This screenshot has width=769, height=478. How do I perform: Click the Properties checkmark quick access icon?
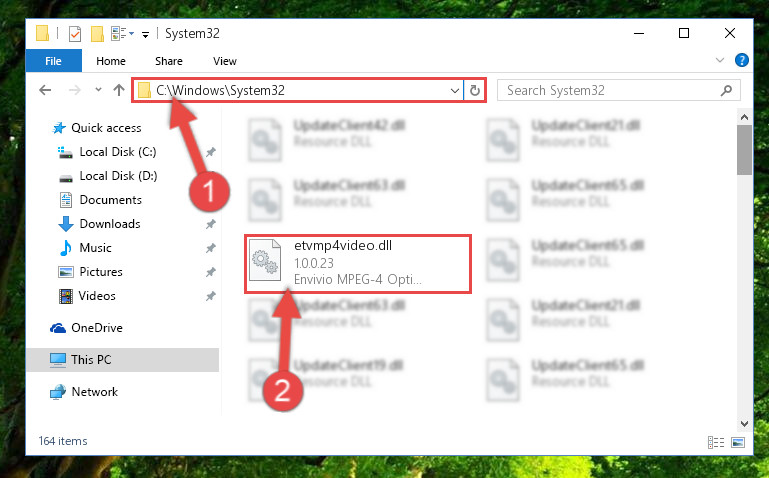coord(75,34)
